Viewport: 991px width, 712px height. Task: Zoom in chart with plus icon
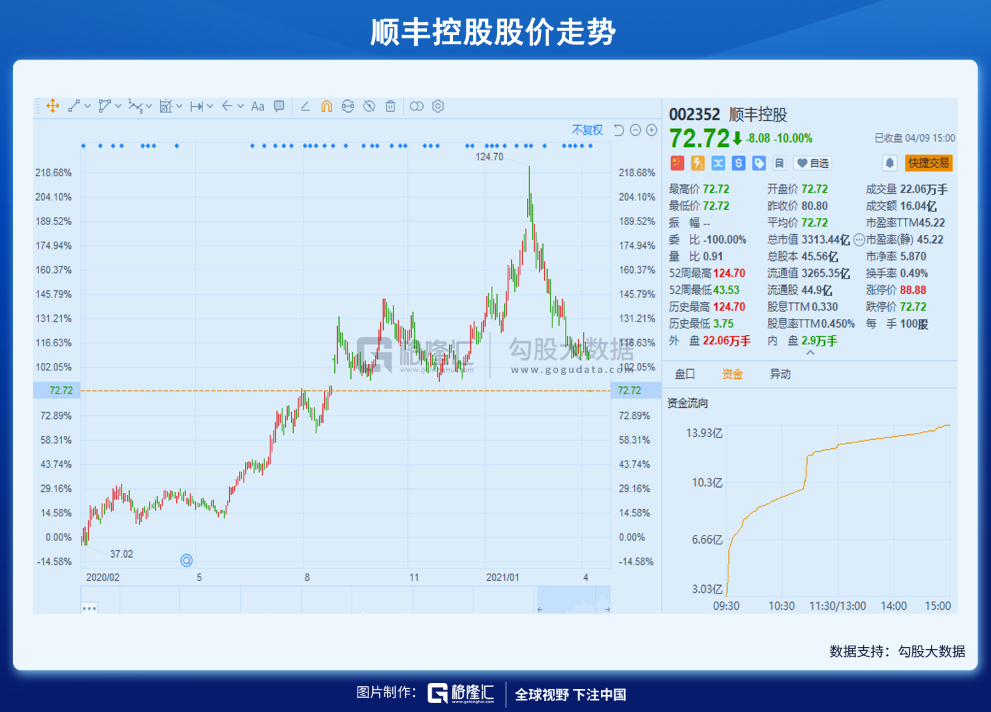pos(652,130)
